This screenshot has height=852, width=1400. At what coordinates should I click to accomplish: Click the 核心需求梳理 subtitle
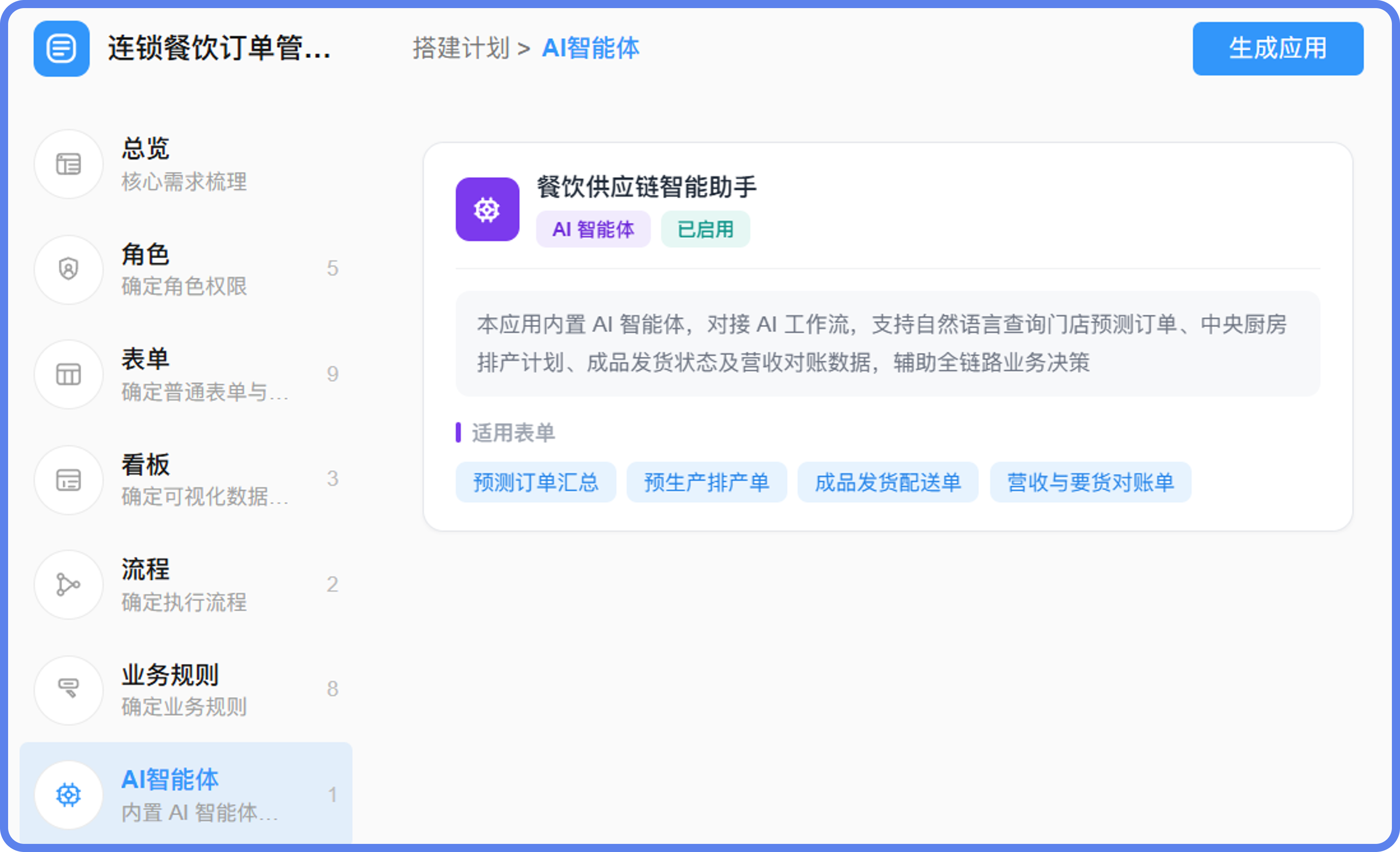click(184, 182)
